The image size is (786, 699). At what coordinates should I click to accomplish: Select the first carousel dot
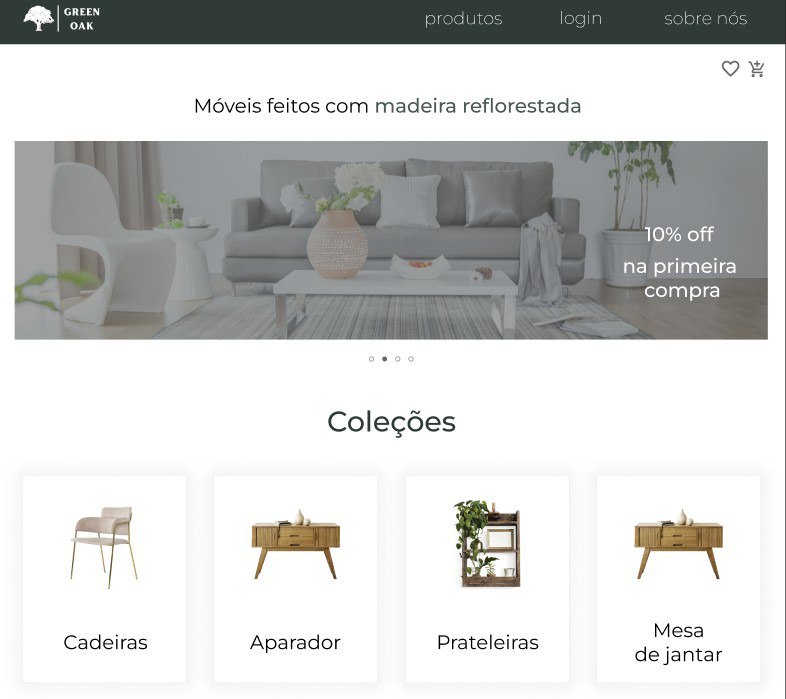pos(371,359)
